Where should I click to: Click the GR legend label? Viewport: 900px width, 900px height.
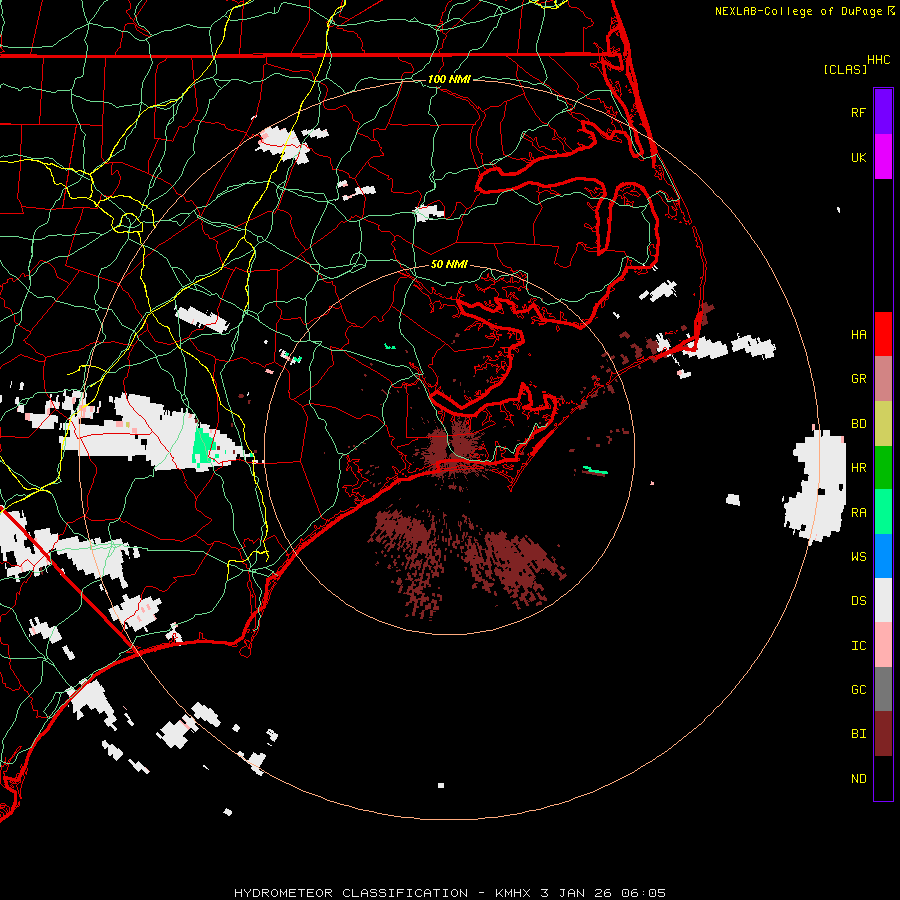pyautogui.click(x=858, y=379)
